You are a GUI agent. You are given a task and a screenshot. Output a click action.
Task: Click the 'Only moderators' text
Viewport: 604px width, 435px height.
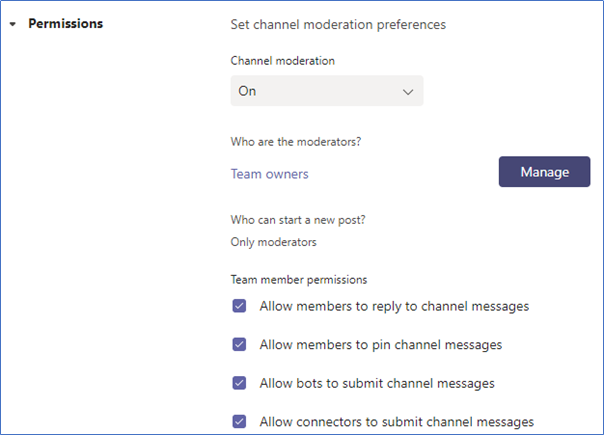point(273,242)
